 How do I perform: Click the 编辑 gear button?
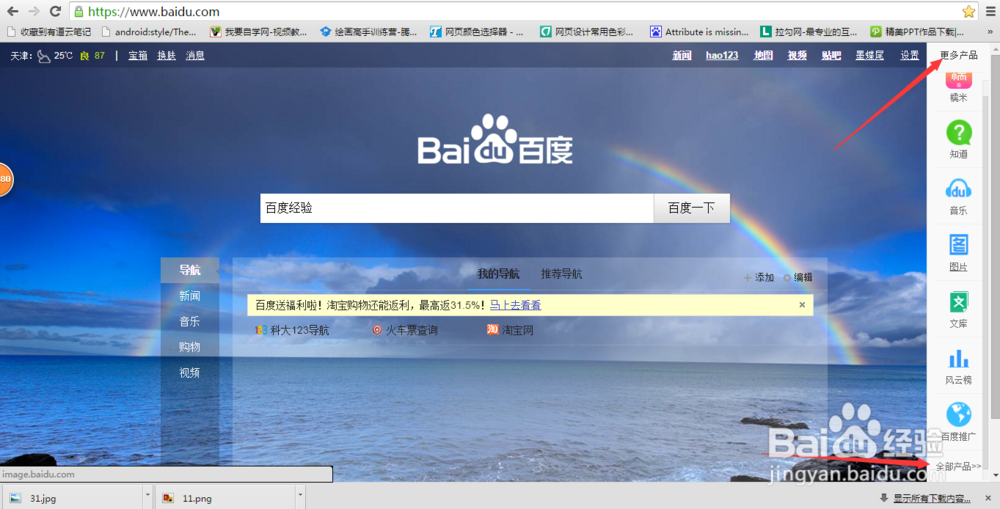(798, 277)
